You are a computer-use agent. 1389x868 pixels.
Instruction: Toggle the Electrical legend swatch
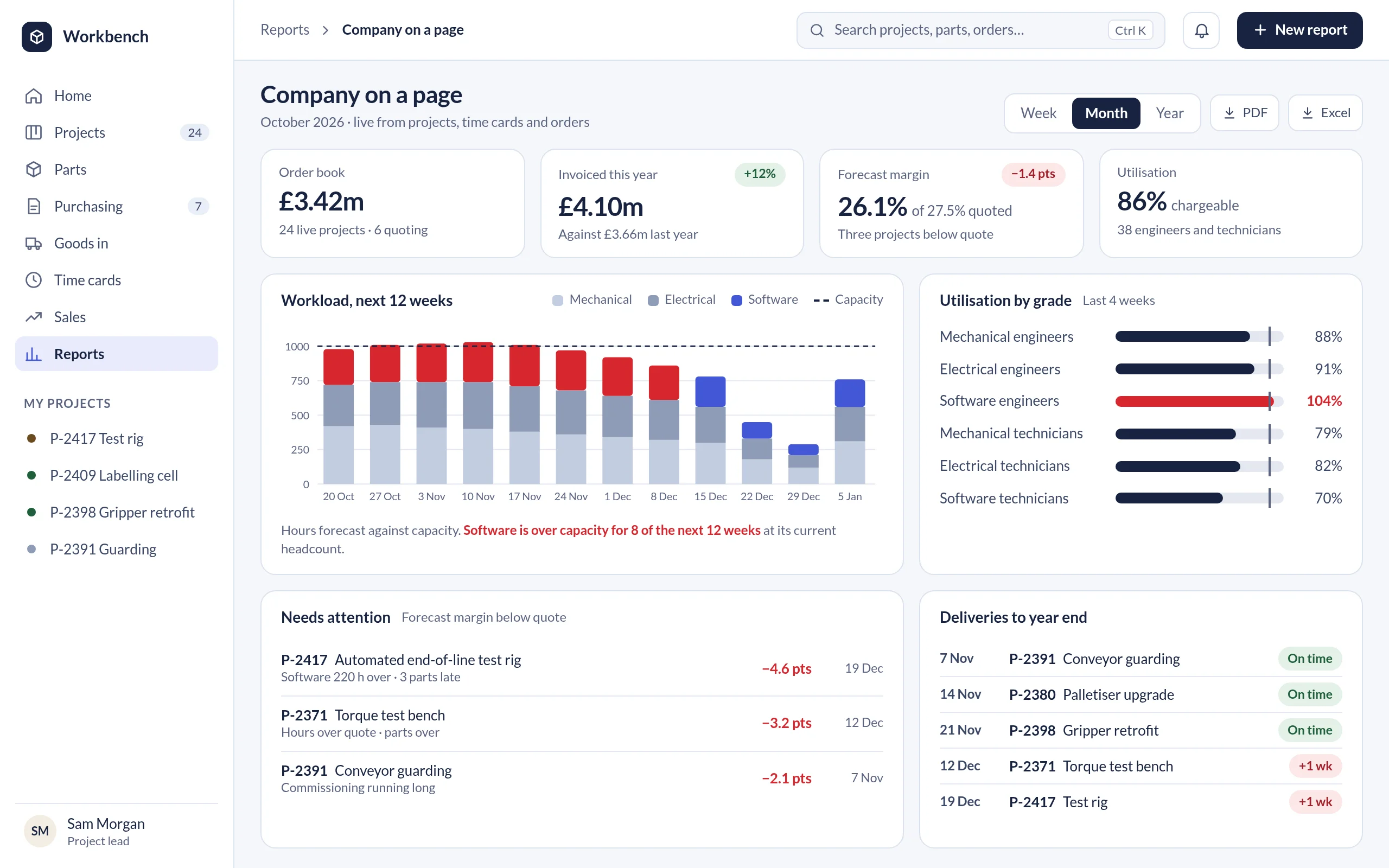coord(653,300)
